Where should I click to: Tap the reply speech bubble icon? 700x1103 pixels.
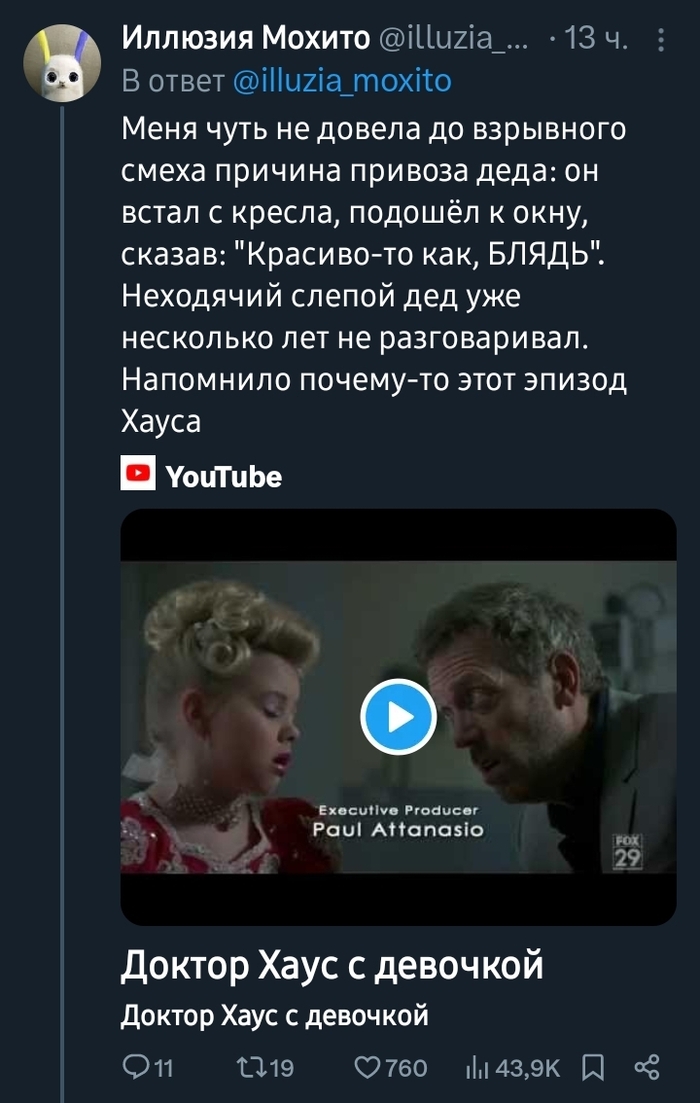[137, 1068]
